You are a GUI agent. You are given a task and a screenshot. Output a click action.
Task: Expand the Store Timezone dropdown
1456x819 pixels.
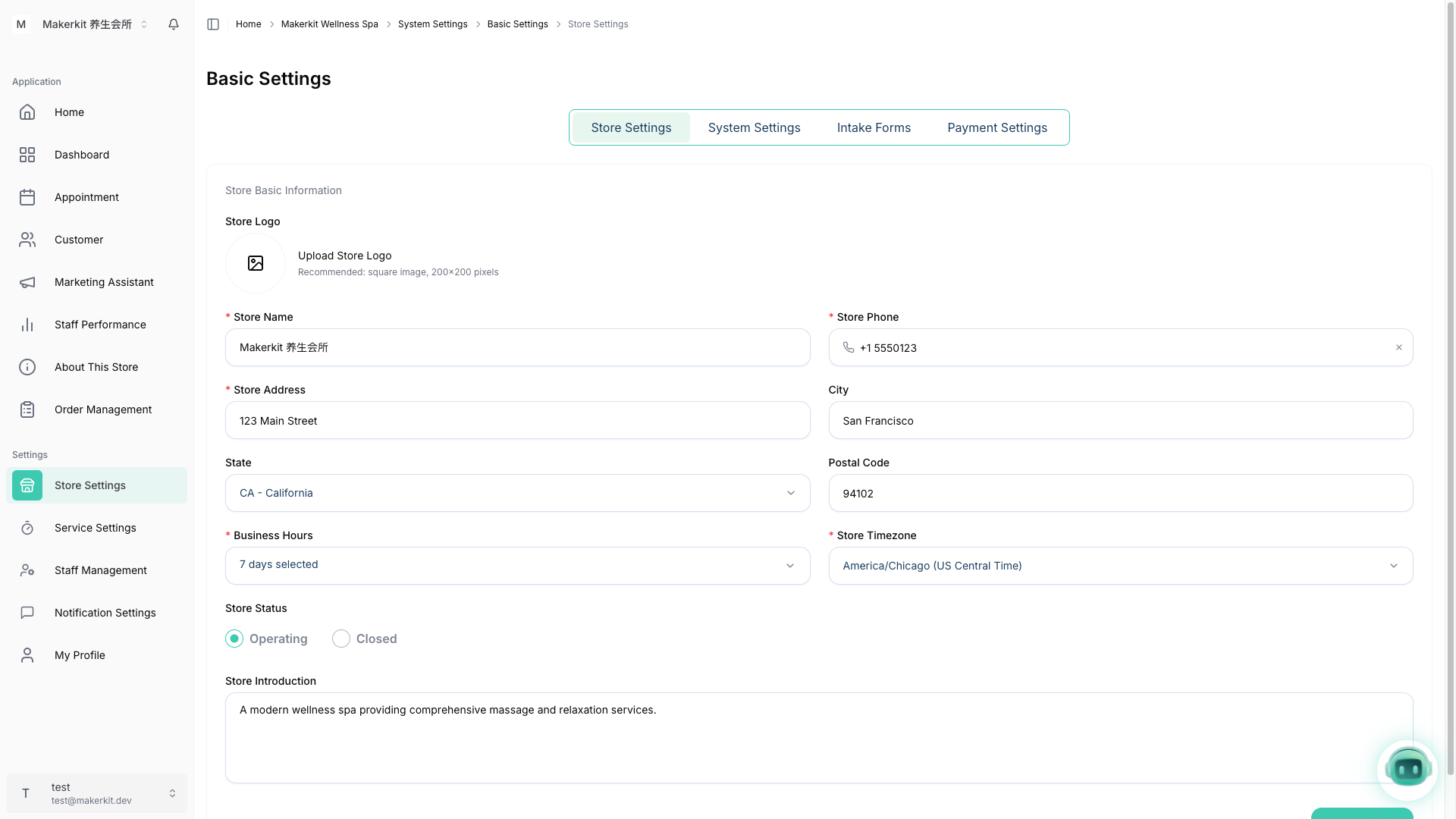[x=1120, y=566]
